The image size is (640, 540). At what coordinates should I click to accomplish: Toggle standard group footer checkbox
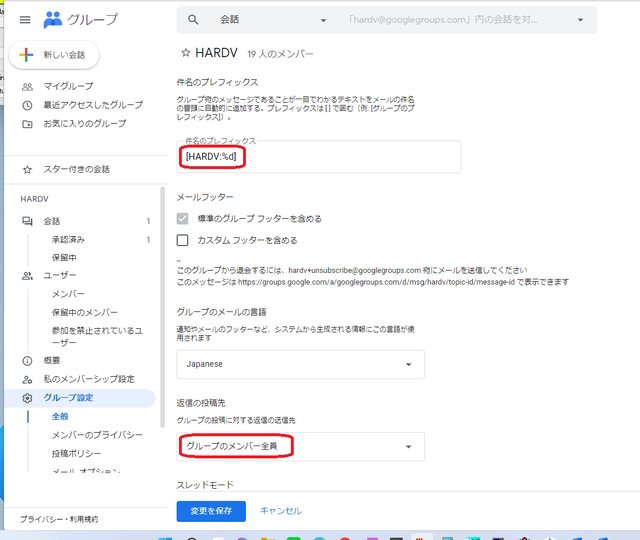(x=182, y=219)
